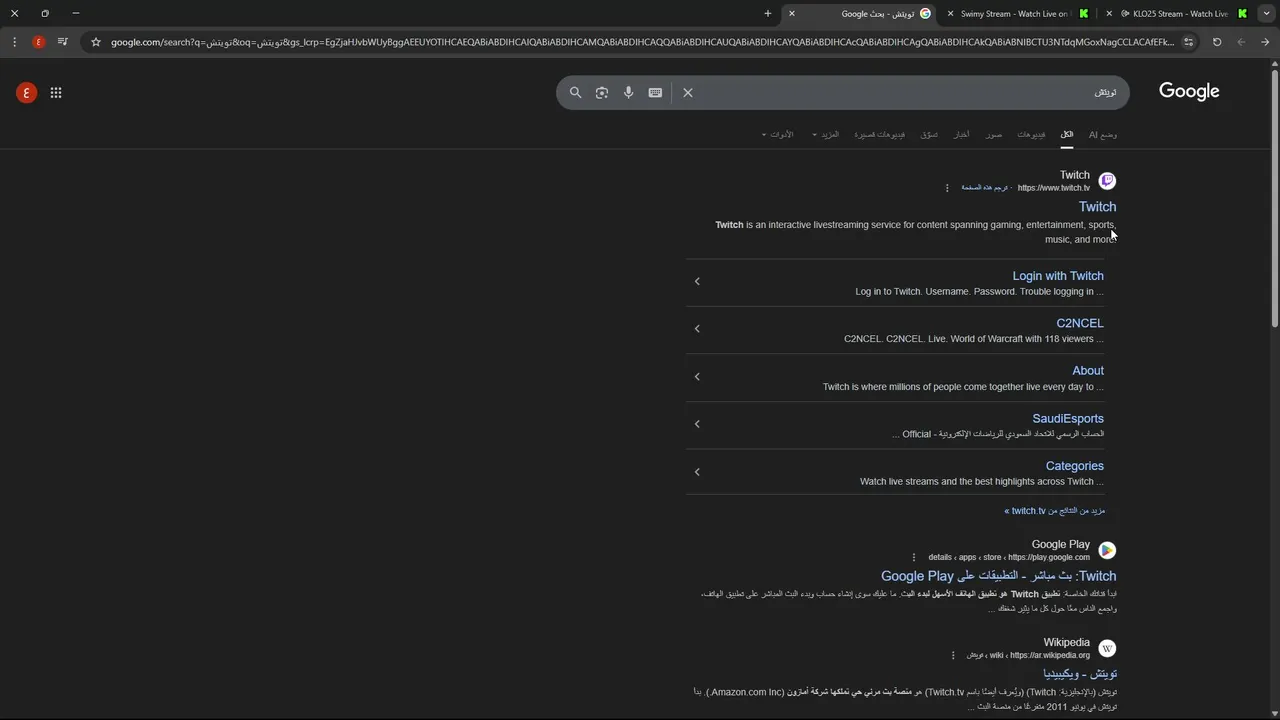Open the tab search dropdown chevron
Image resolution: width=1280 pixels, height=720 pixels.
(x=1267, y=13)
